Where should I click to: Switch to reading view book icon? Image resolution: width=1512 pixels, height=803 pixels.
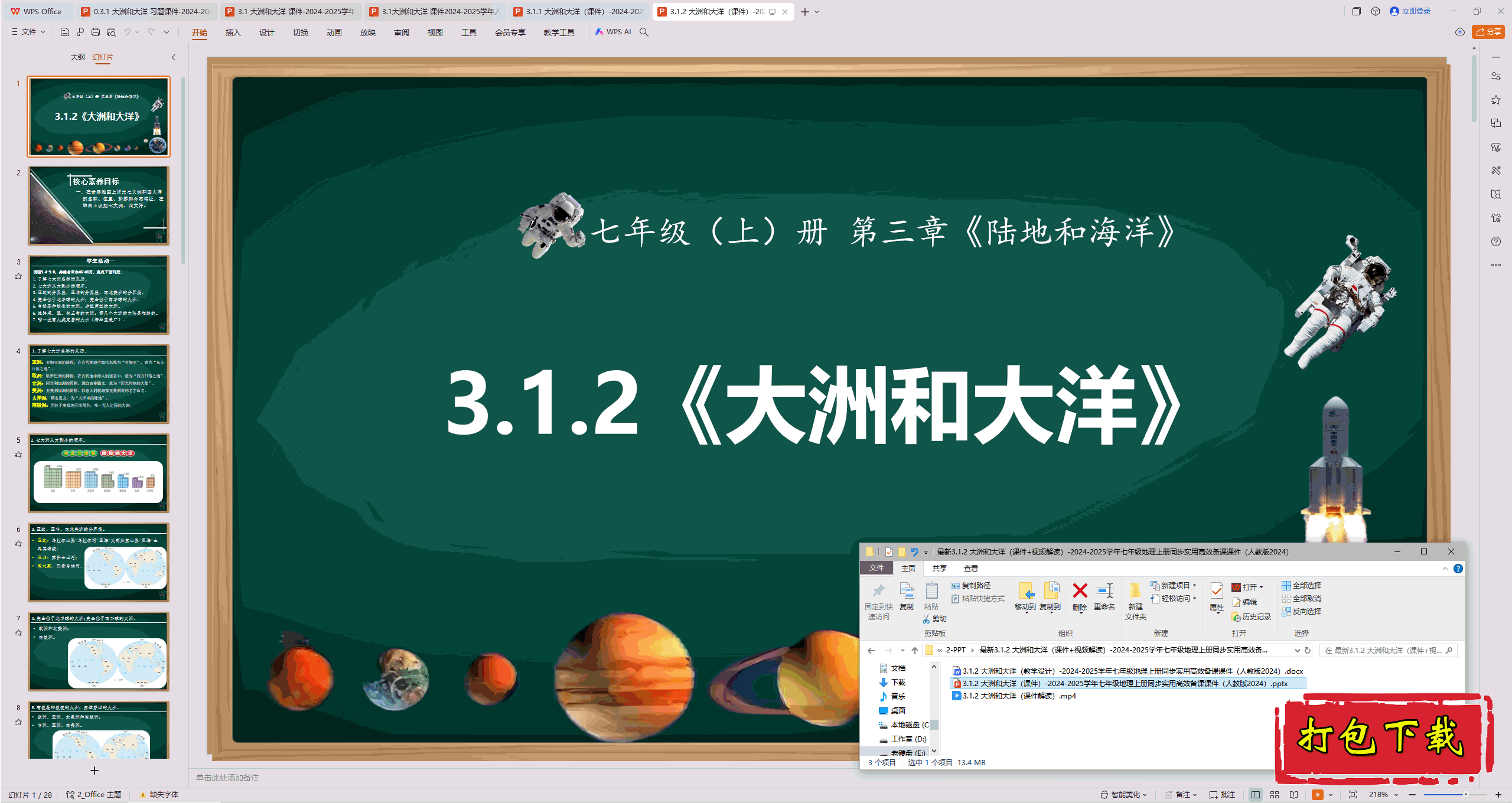(1294, 795)
